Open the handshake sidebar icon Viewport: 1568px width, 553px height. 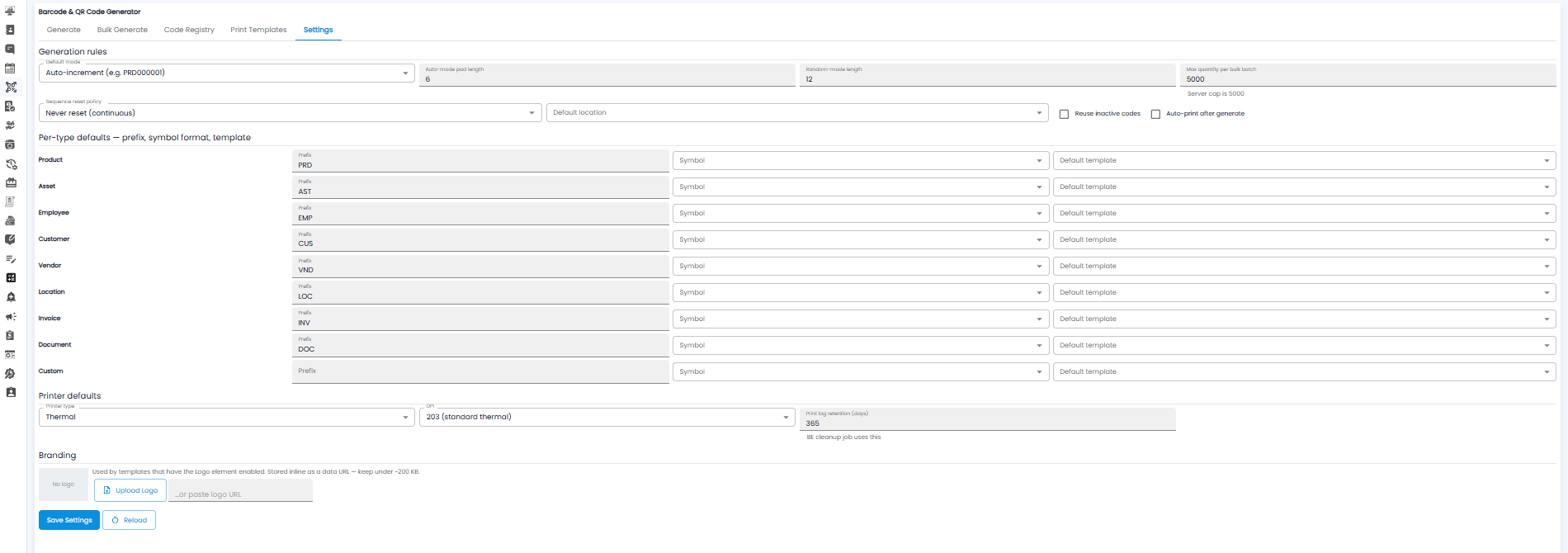[10, 125]
